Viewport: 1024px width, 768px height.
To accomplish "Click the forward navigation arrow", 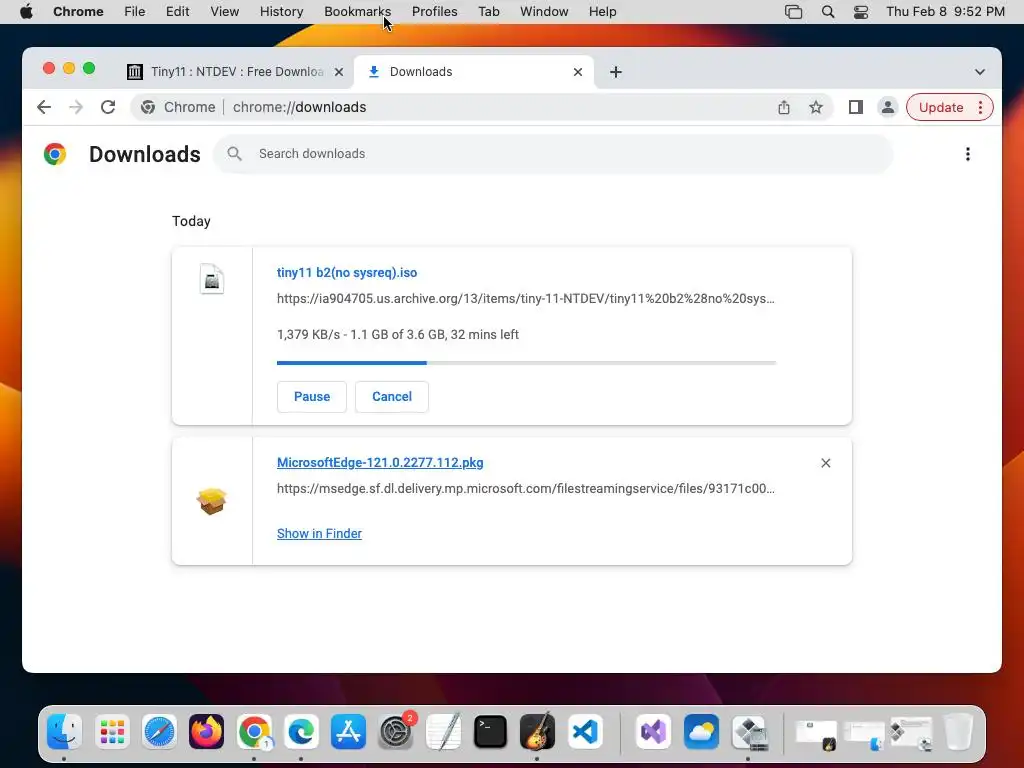I will [76, 107].
